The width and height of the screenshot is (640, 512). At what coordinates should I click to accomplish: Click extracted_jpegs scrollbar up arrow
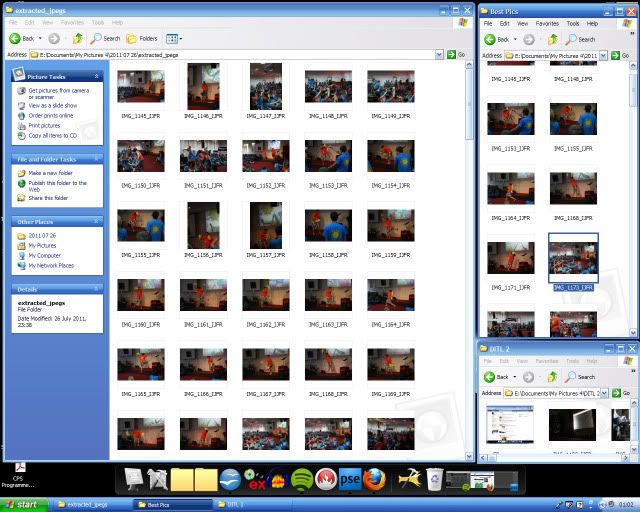469,65
